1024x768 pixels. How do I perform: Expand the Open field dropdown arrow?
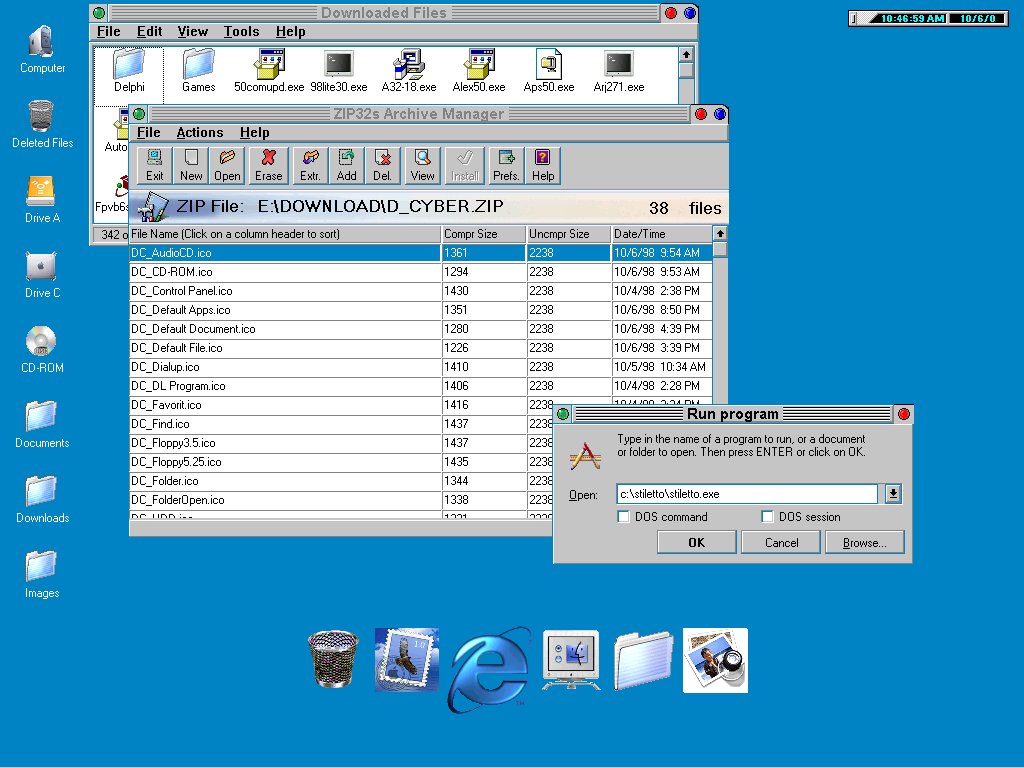(893, 494)
